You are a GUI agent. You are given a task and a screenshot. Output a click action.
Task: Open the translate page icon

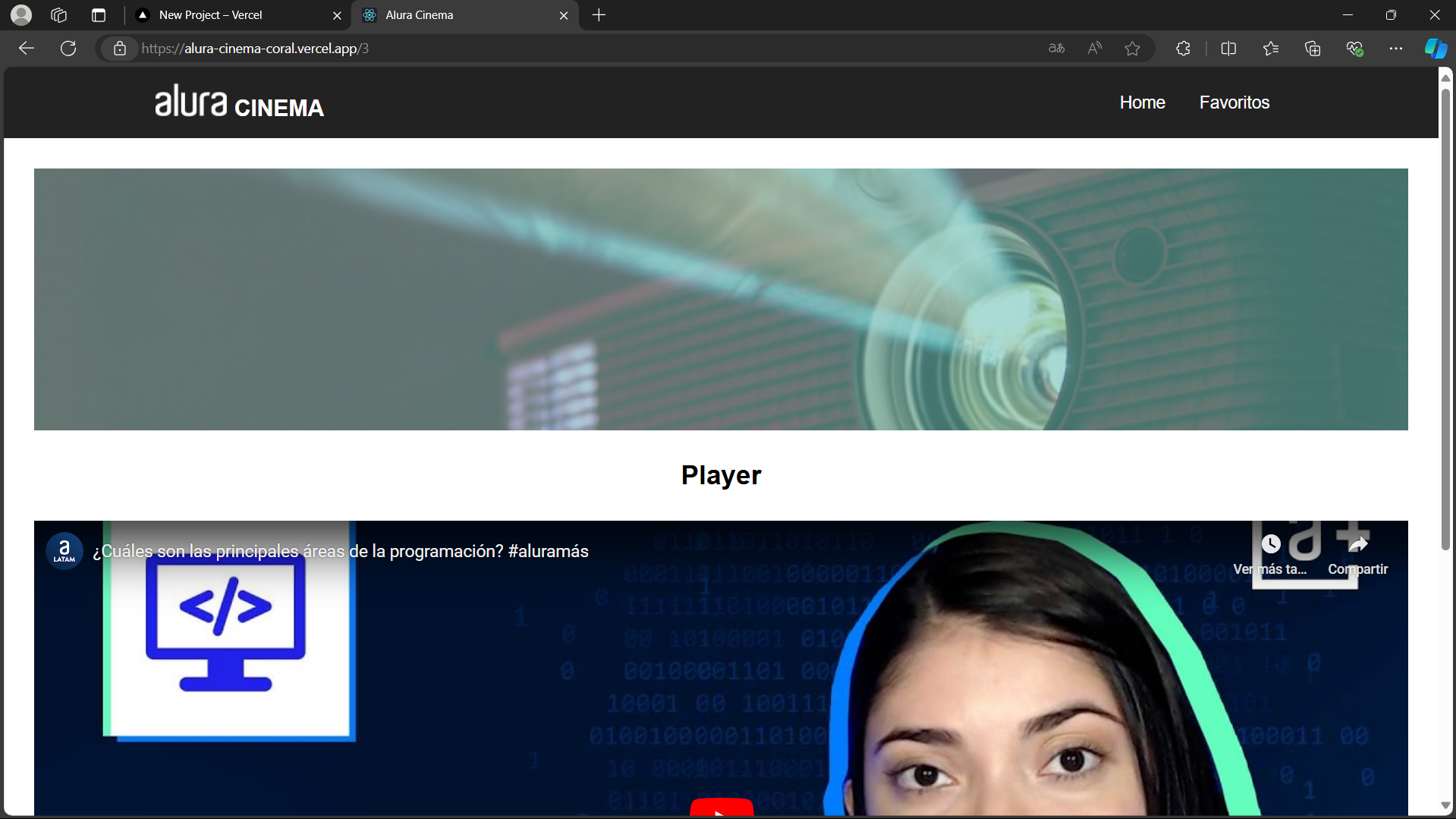(1056, 49)
